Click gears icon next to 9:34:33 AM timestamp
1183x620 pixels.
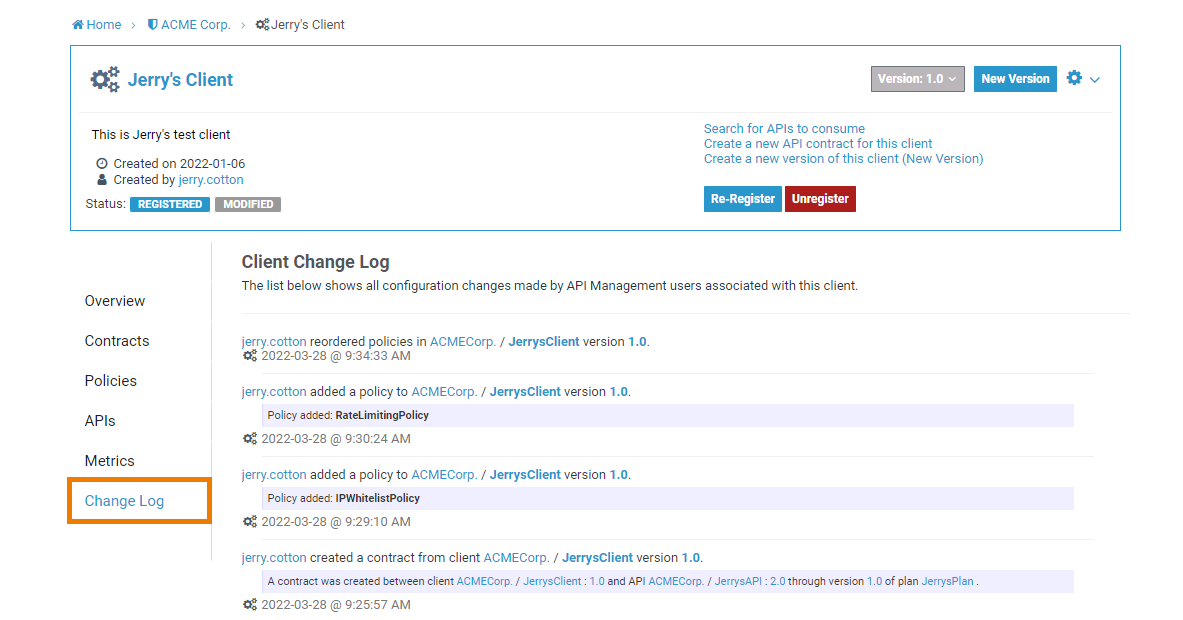[x=250, y=356]
